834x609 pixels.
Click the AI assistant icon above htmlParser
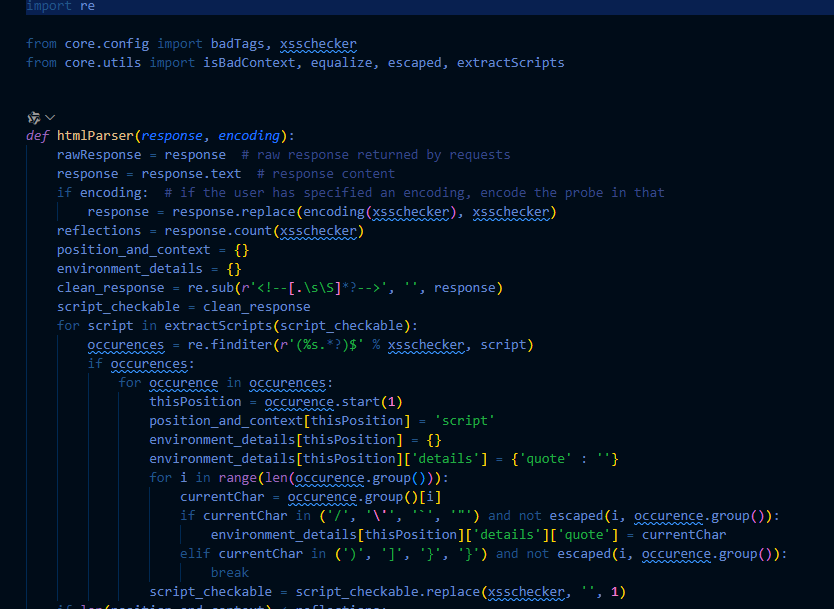pyautogui.click(x=34, y=118)
